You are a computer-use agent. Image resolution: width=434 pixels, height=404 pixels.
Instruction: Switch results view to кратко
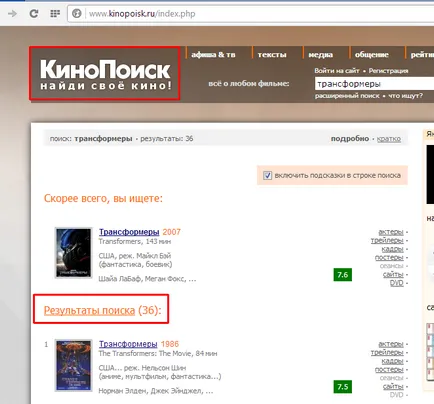pyautogui.click(x=389, y=139)
